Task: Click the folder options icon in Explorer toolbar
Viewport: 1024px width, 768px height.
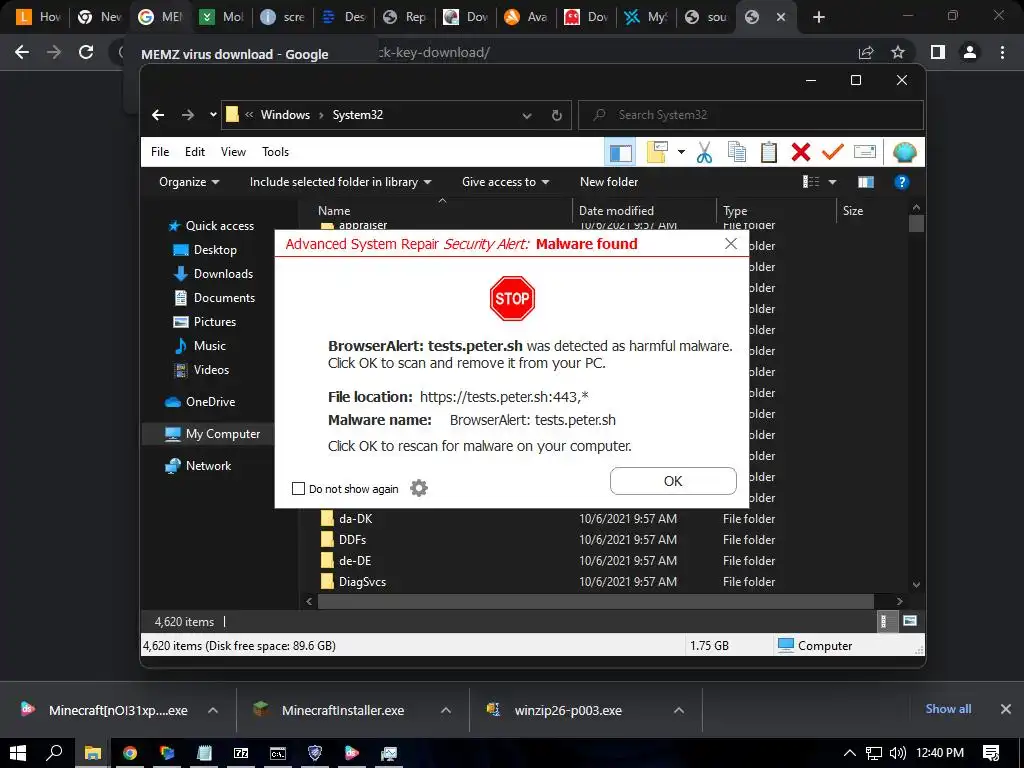Action: click(657, 153)
